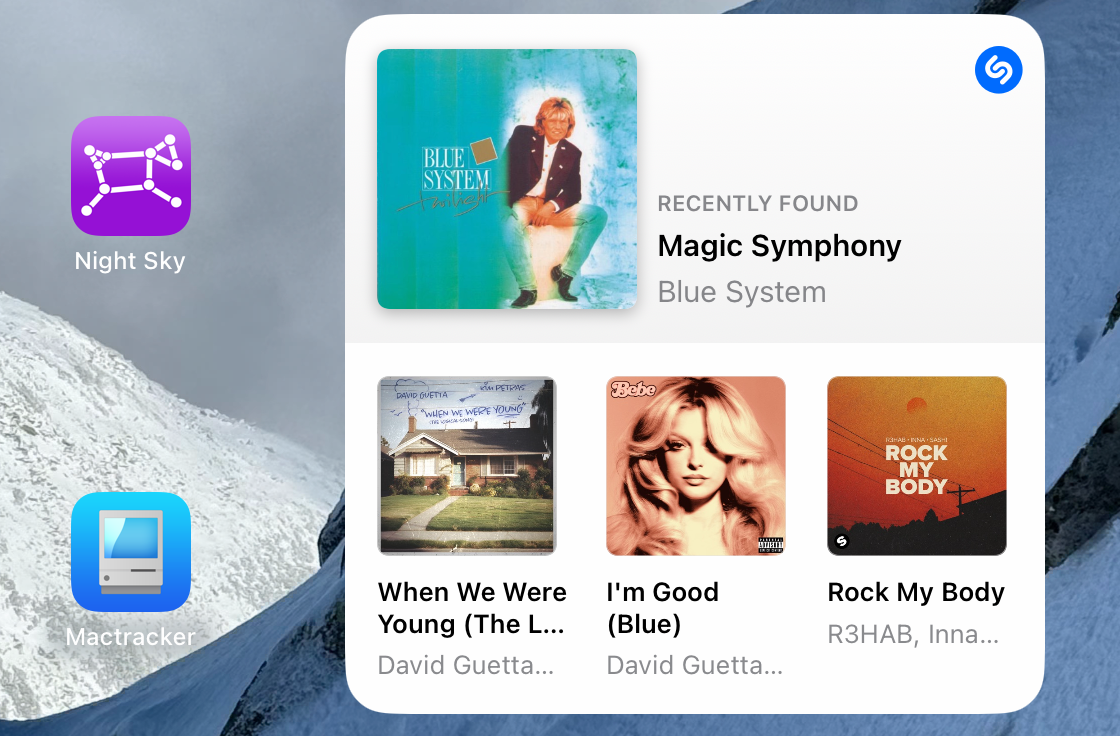The height and width of the screenshot is (736, 1120).
Task: Click David Guetta under When We Were Young
Action: tap(466, 665)
